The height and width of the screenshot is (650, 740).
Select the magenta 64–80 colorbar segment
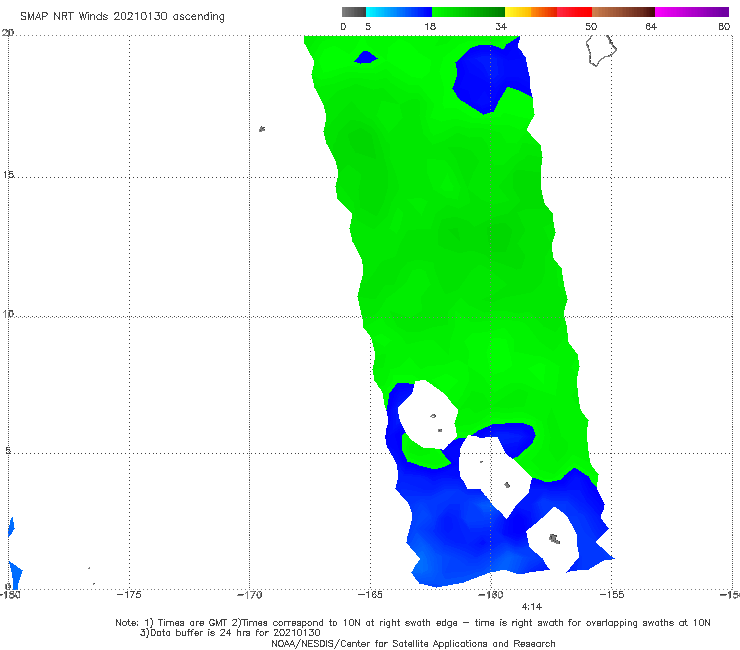click(692, 12)
